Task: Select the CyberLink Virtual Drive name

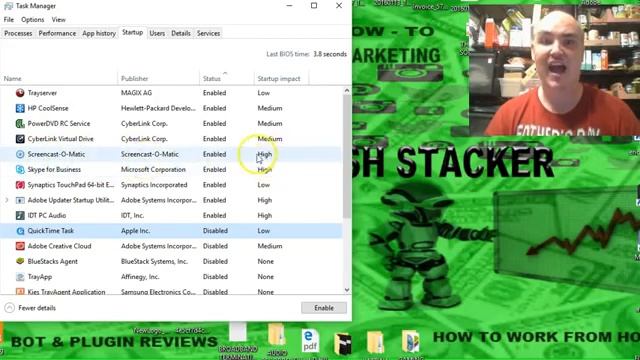Action: pos(60,139)
